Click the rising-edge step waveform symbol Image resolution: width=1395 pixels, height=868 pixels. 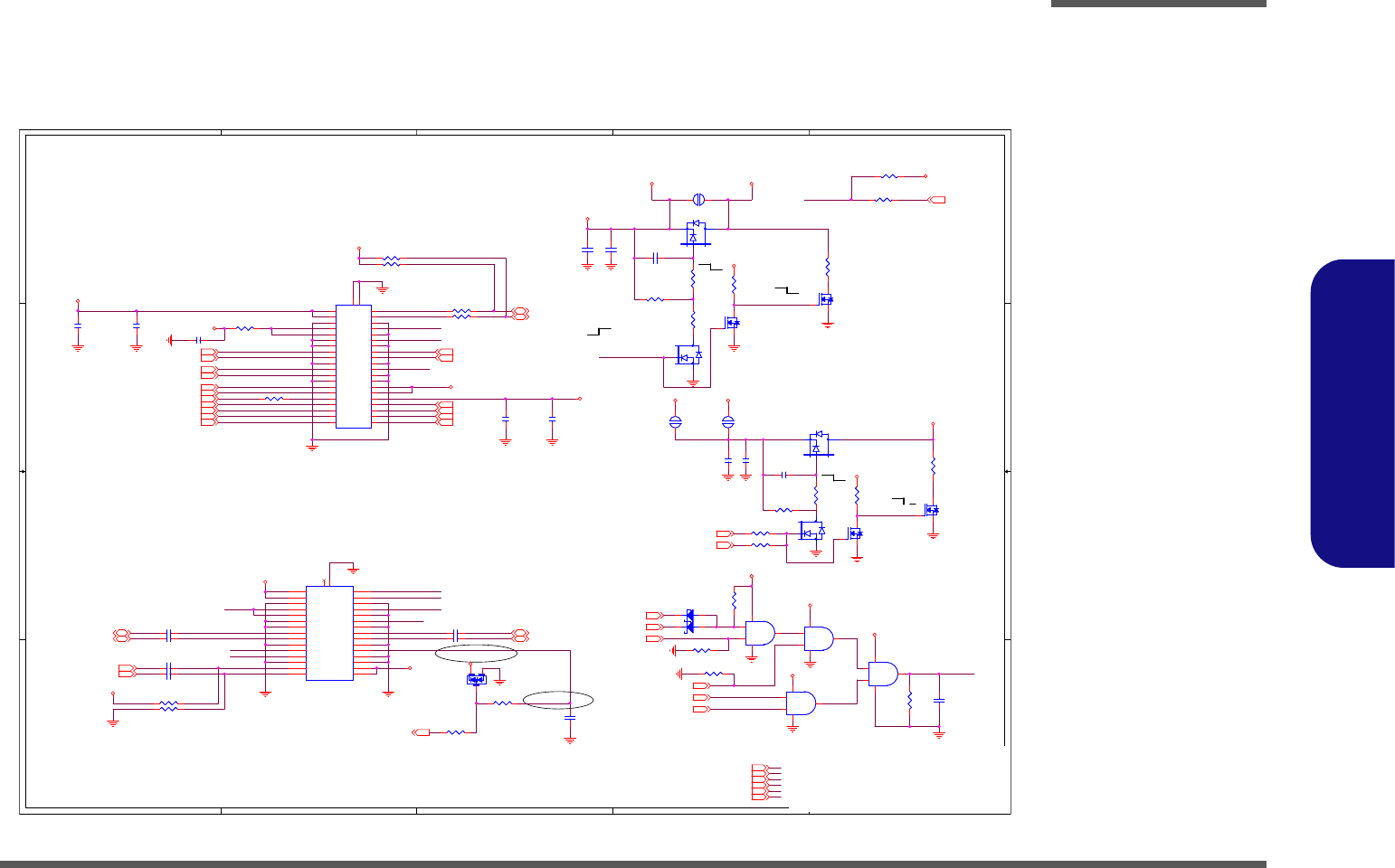point(599,332)
